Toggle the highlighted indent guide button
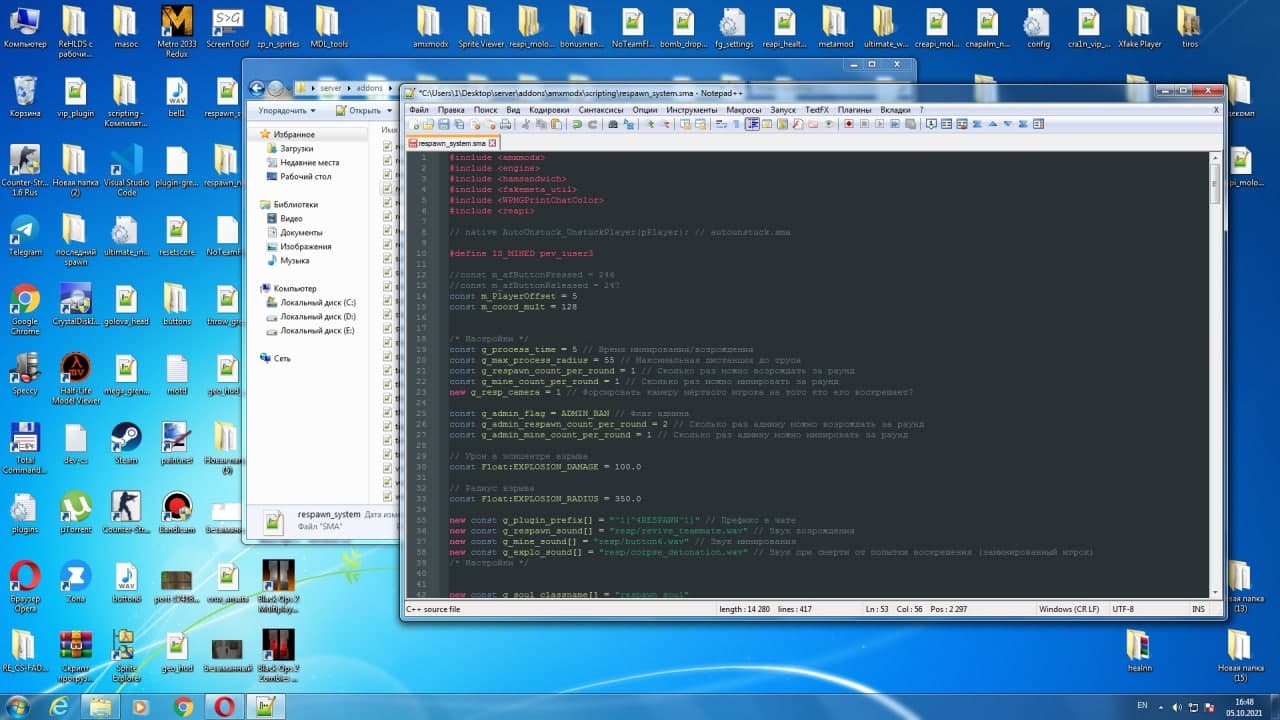This screenshot has width=1280, height=720. tap(753, 124)
